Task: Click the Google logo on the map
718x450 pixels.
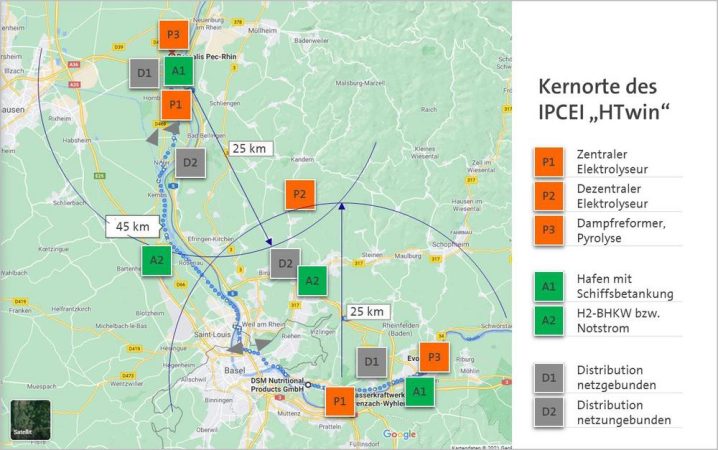Action: coord(399,434)
